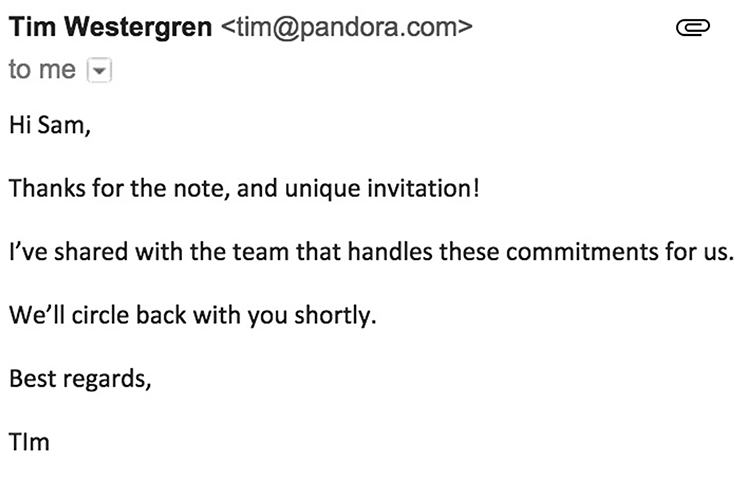Click the word 'with' before 'you shortly'
This screenshot has width=750, height=482.
(216, 315)
